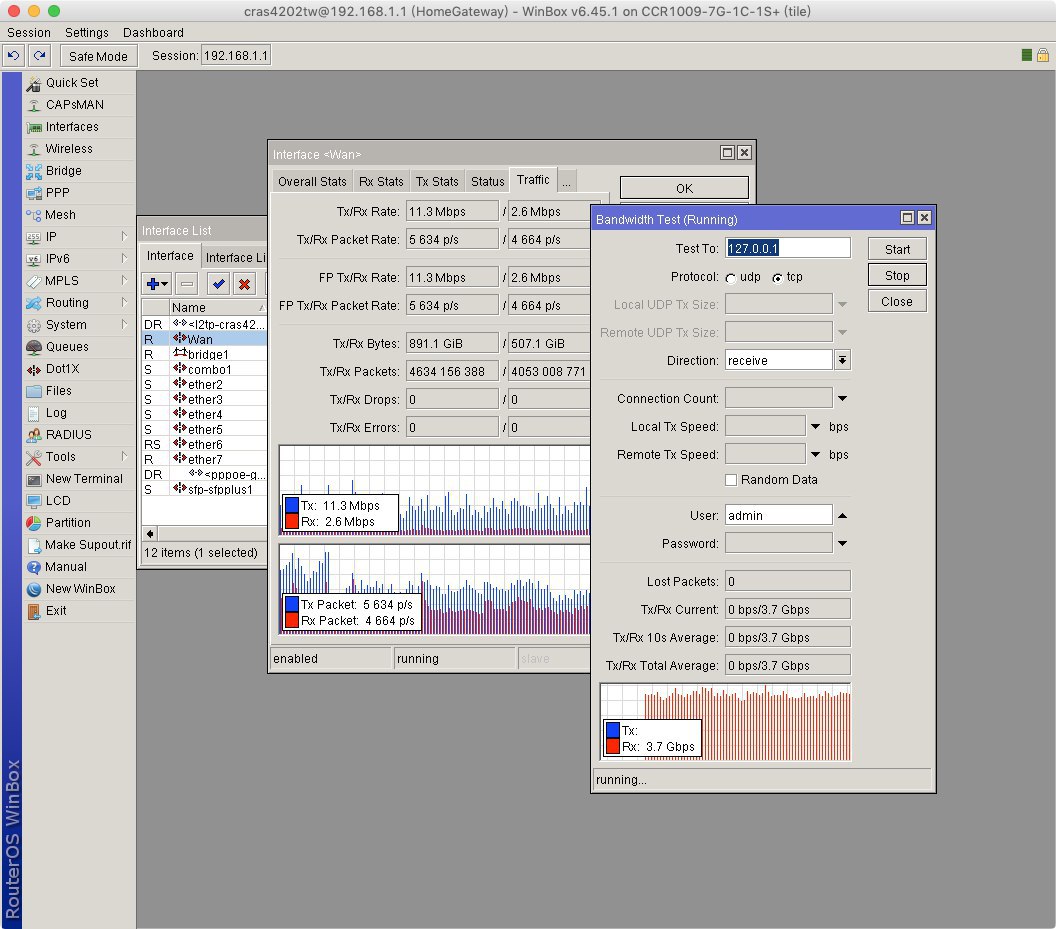Image resolution: width=1056 pixels, height=929 pixels.
Task: Stop the running bandwidth test
Action: coord(897,276)
